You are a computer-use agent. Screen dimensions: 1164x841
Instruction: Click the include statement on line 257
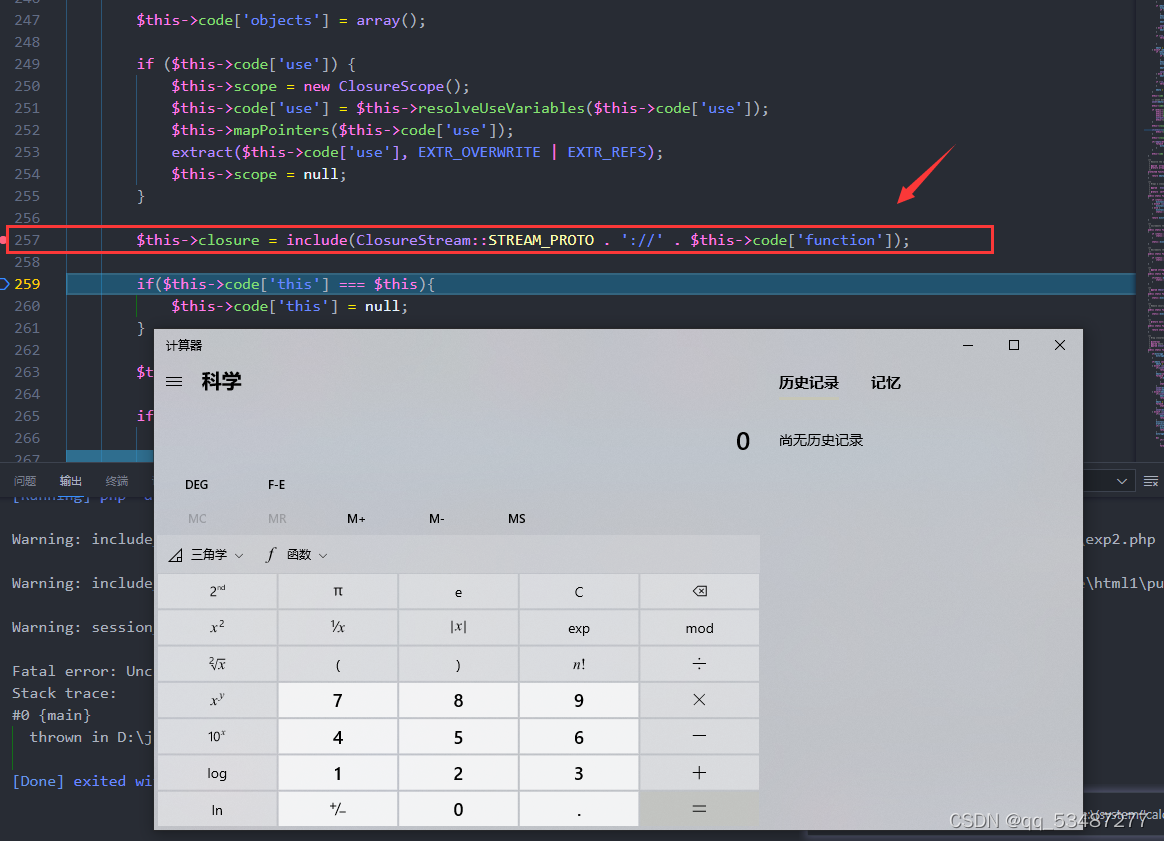point(523,240)
